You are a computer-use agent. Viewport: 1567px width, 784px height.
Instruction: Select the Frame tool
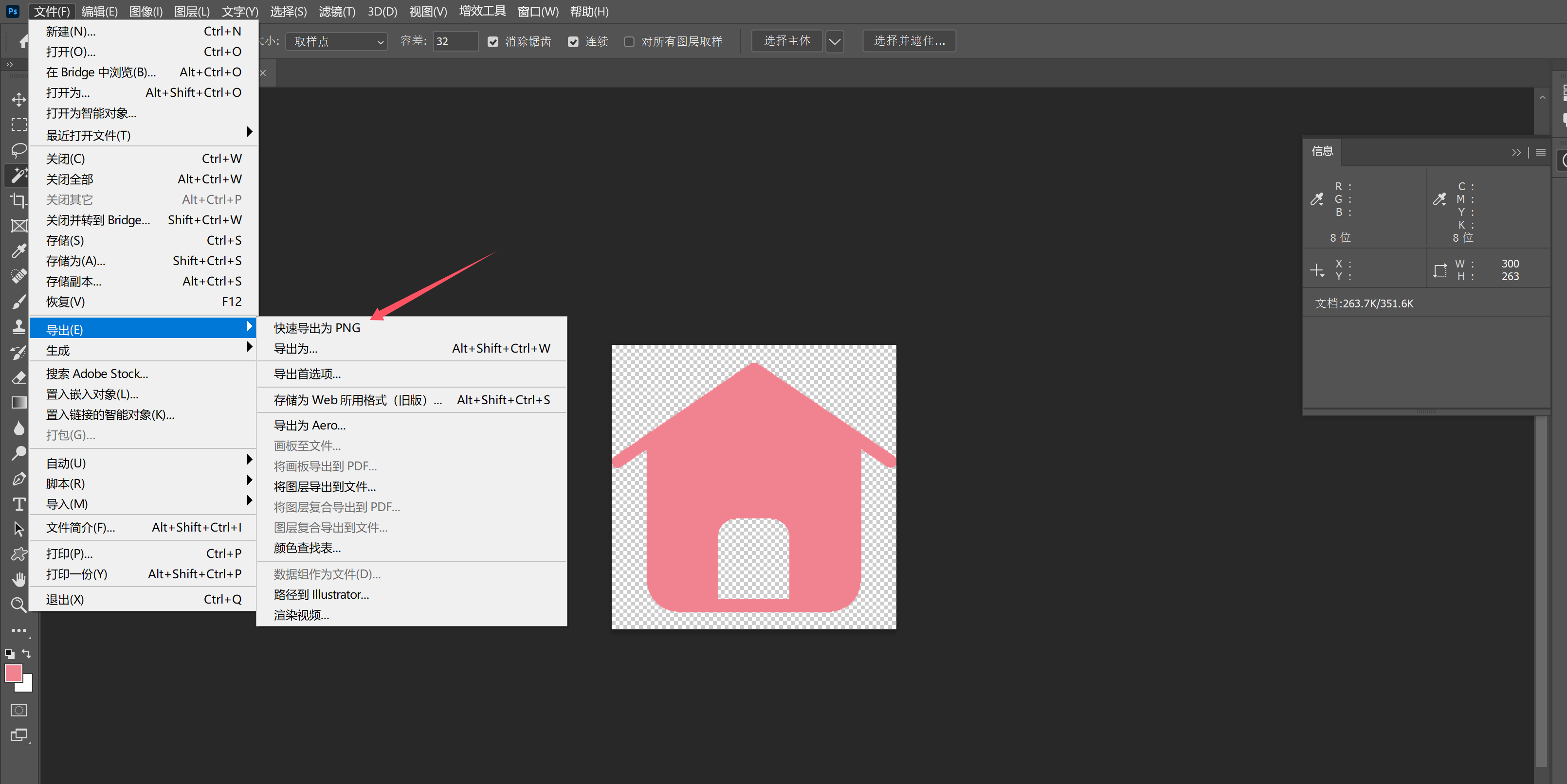tap(19, 226)
